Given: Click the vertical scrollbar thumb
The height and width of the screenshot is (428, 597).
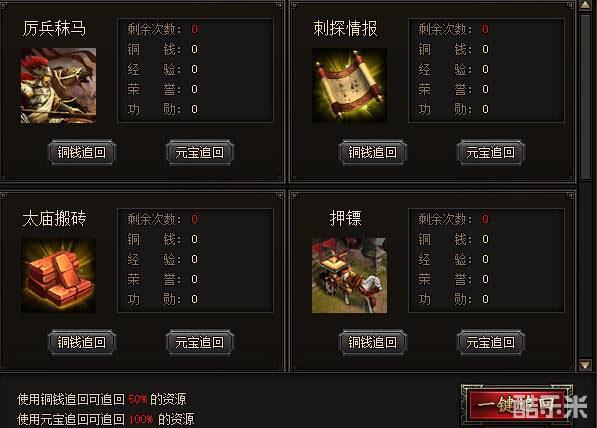Looking at the screenshot, I should [585, 96].
